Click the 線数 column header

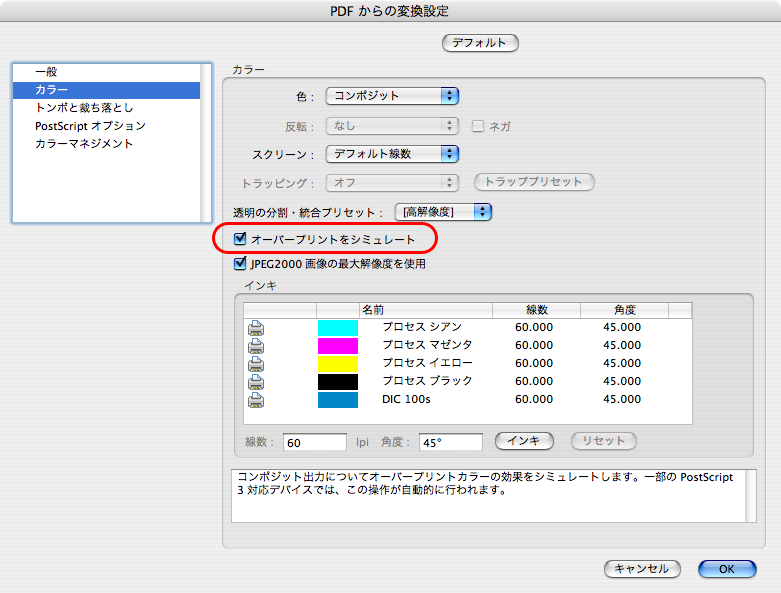point(536,310)
